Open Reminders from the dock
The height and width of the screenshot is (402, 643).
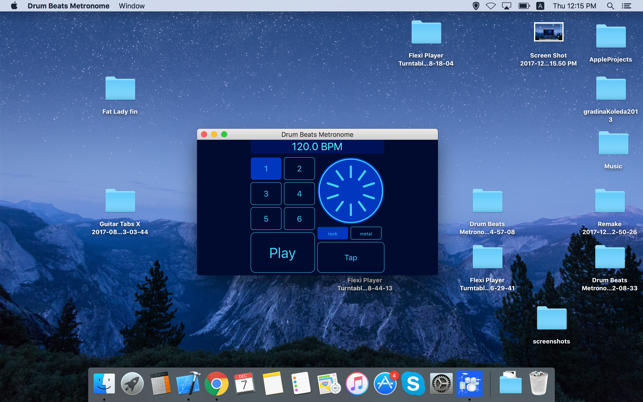click(301, 384)
